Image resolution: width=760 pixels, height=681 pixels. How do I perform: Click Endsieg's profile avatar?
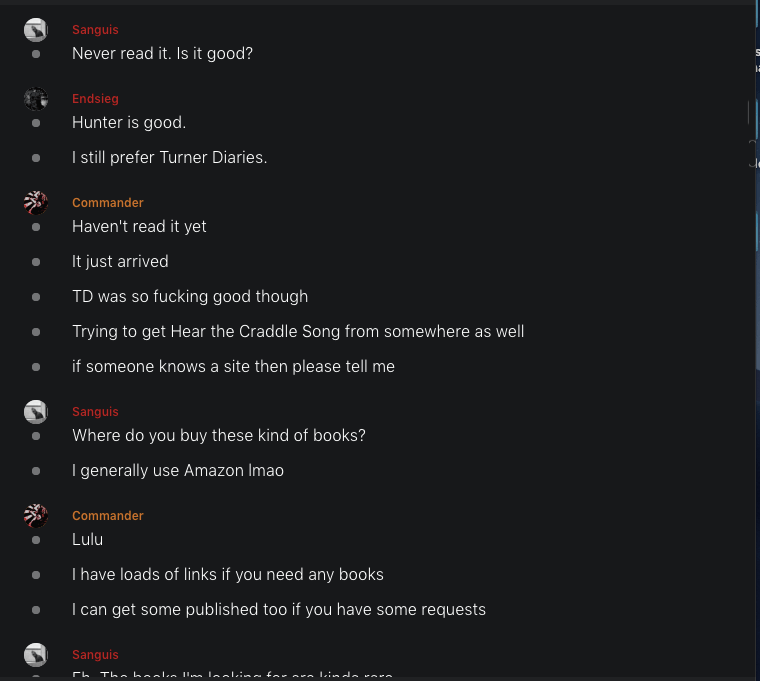point(36,99)
